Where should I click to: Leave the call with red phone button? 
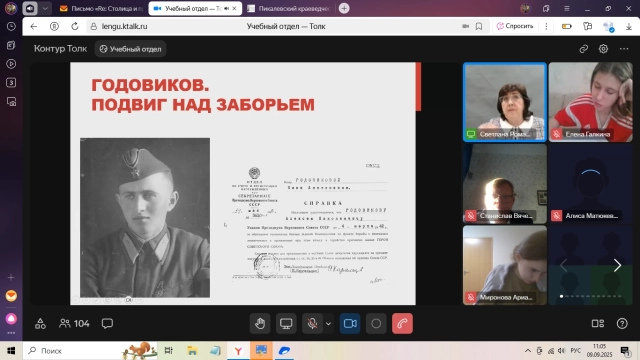tap(402, 324)
